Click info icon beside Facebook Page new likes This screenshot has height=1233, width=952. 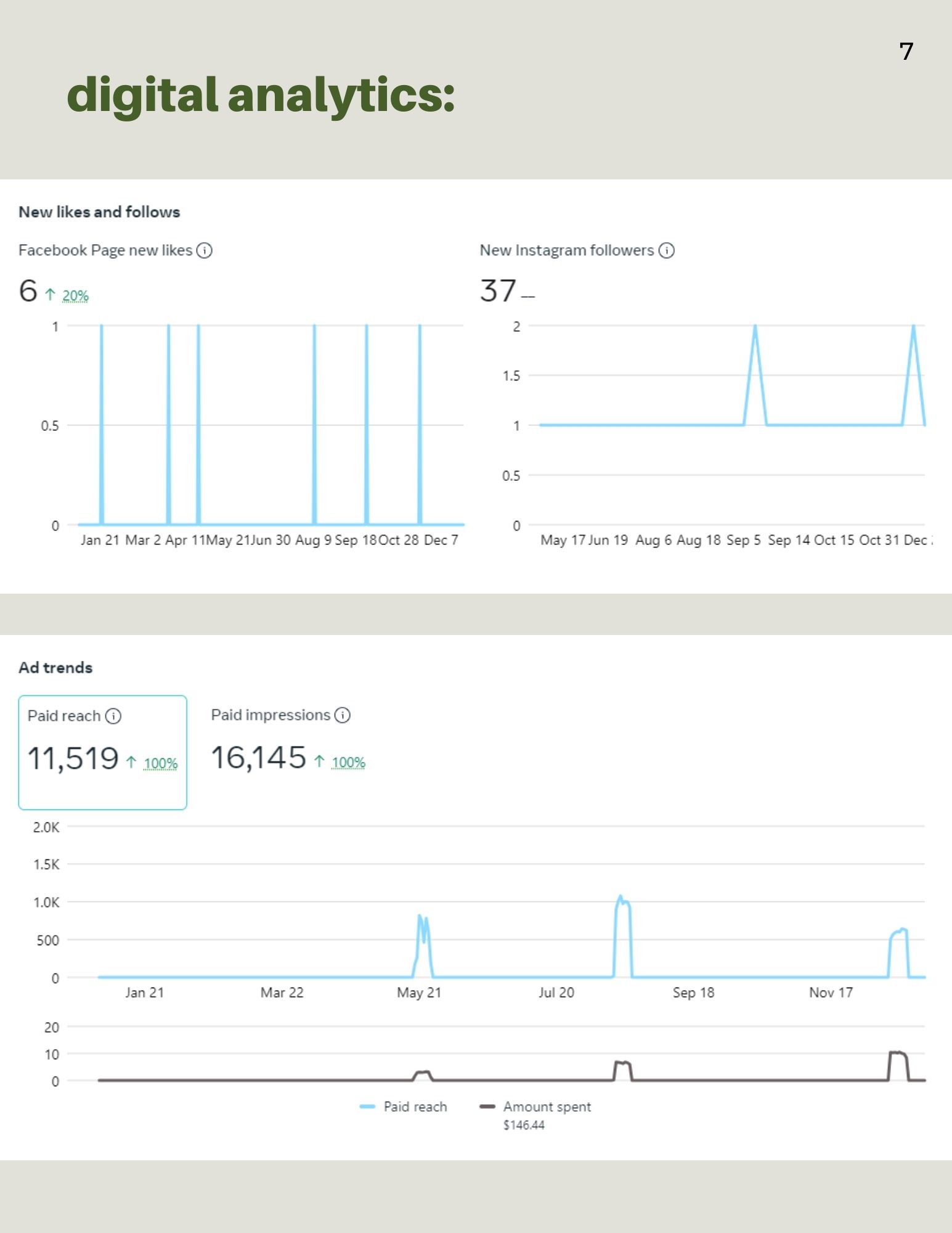pyautogui.click(x=204, y=250)
